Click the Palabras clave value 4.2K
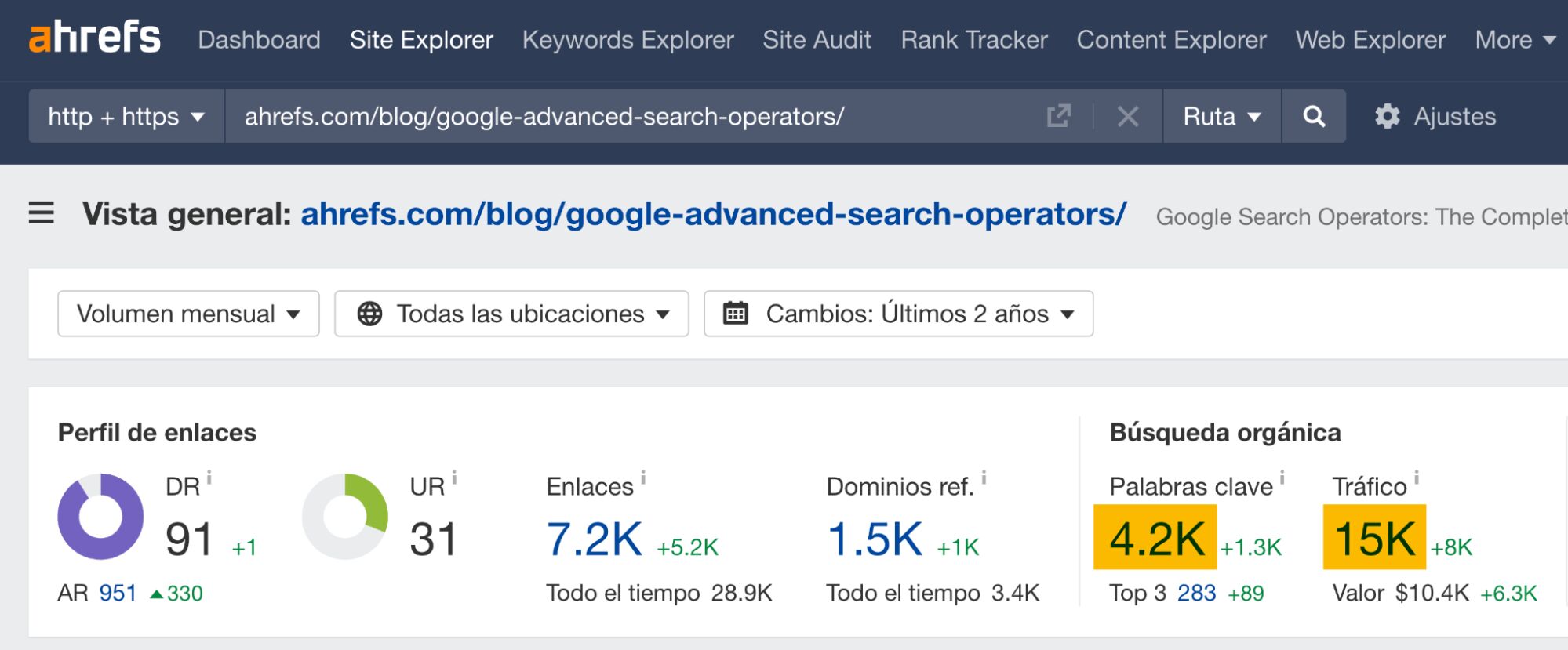The width and height of the screenshot is (1568, 650). (x=1156, y=539)
